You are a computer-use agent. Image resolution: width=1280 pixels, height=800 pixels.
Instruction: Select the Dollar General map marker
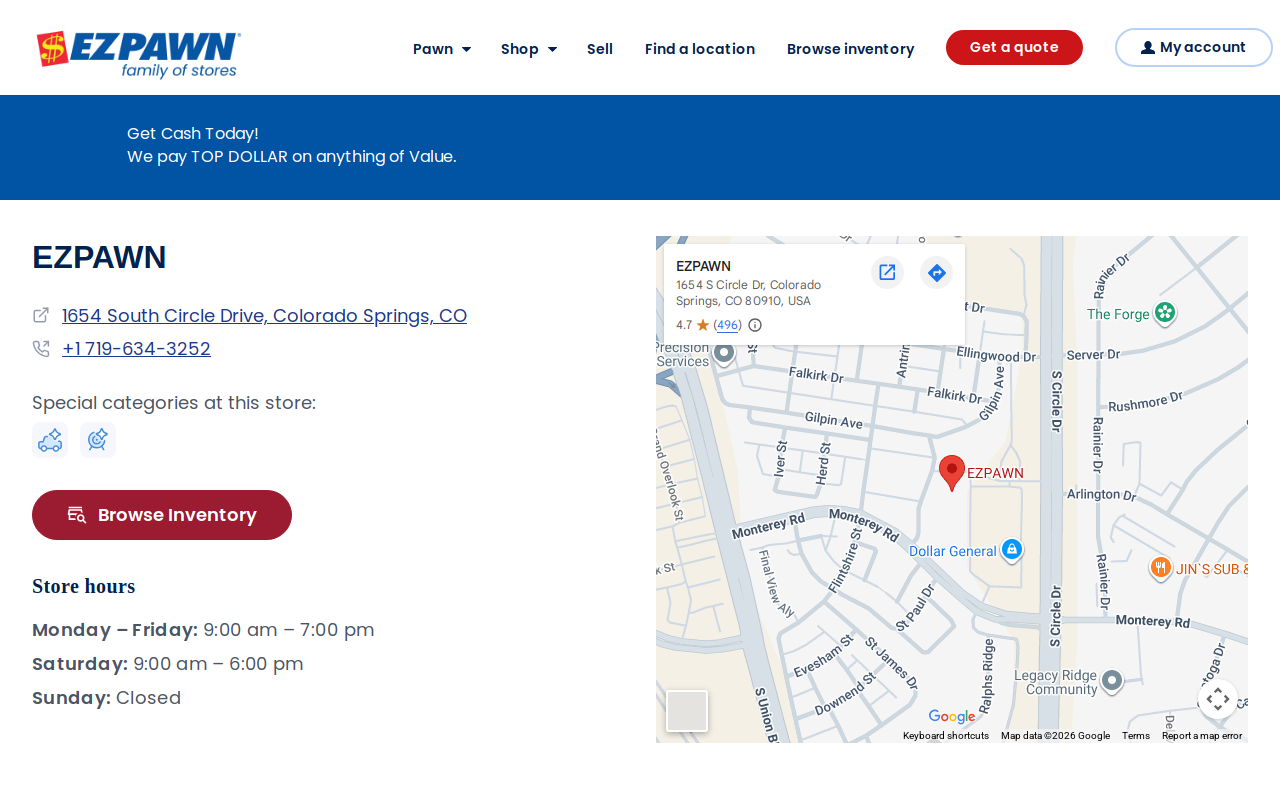(1012, 550)
